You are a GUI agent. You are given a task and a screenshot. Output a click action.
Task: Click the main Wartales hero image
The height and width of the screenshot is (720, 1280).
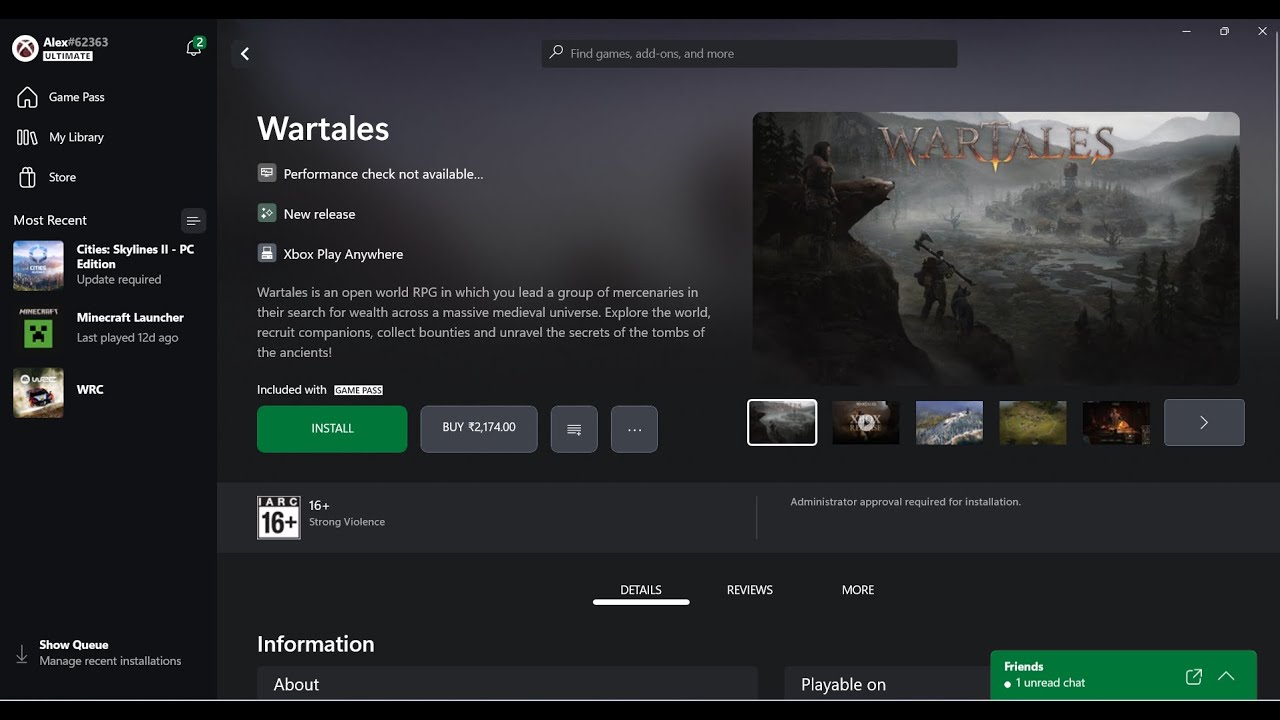[996, 249]
